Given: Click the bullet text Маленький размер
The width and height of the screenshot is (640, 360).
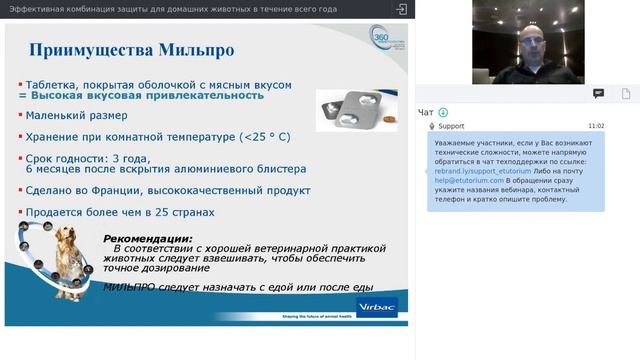Looking at the screenshot, I should click(76, 116).
